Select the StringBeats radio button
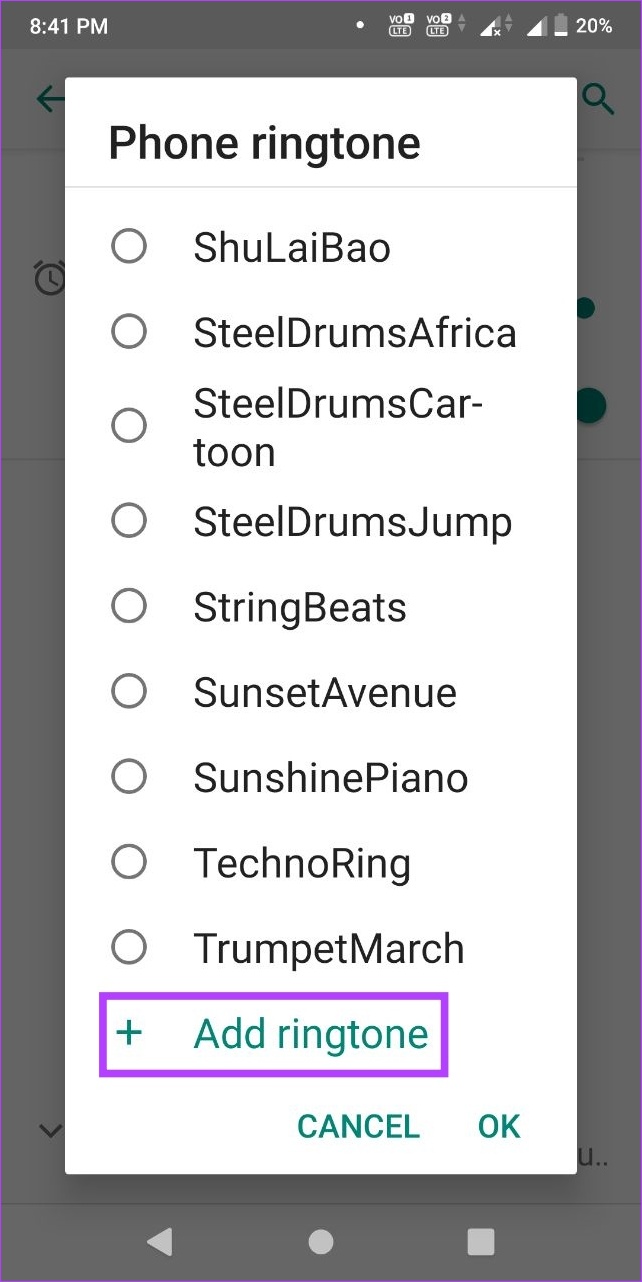The height and width of the screenshot is (1282, 642). [x=129, y=606]
